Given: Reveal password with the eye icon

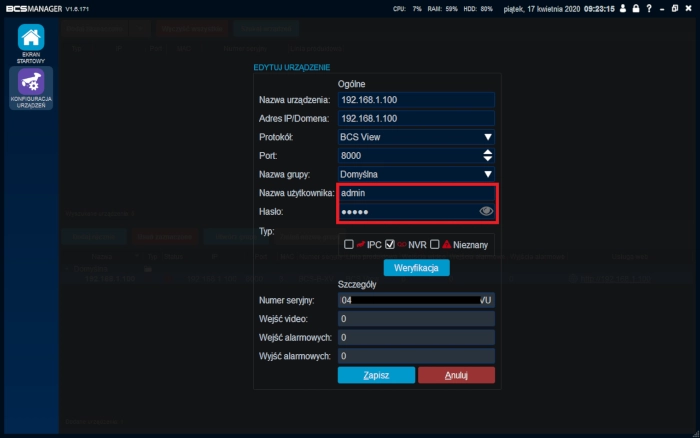Looking at the screenshot, I should pyautogui.click(x=486, y=211).
